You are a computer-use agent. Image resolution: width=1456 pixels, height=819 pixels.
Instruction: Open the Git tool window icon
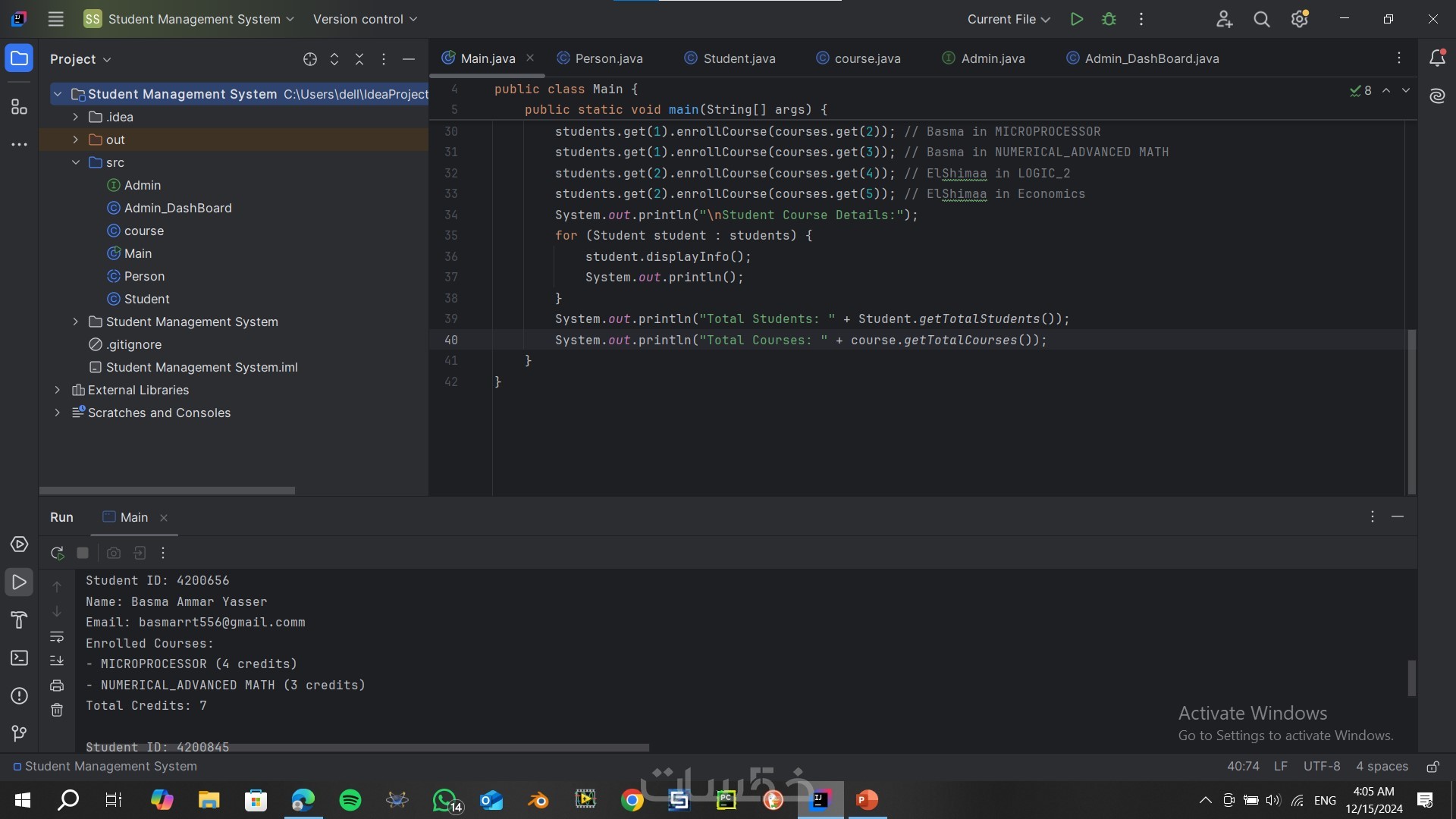(x=19, y=733)
